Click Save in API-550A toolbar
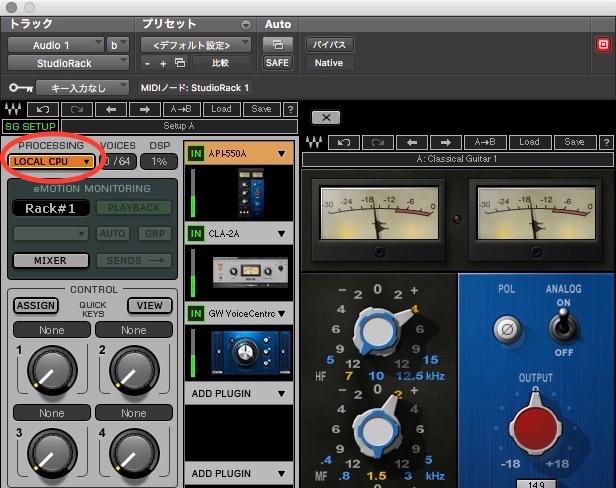 point(574,142)
